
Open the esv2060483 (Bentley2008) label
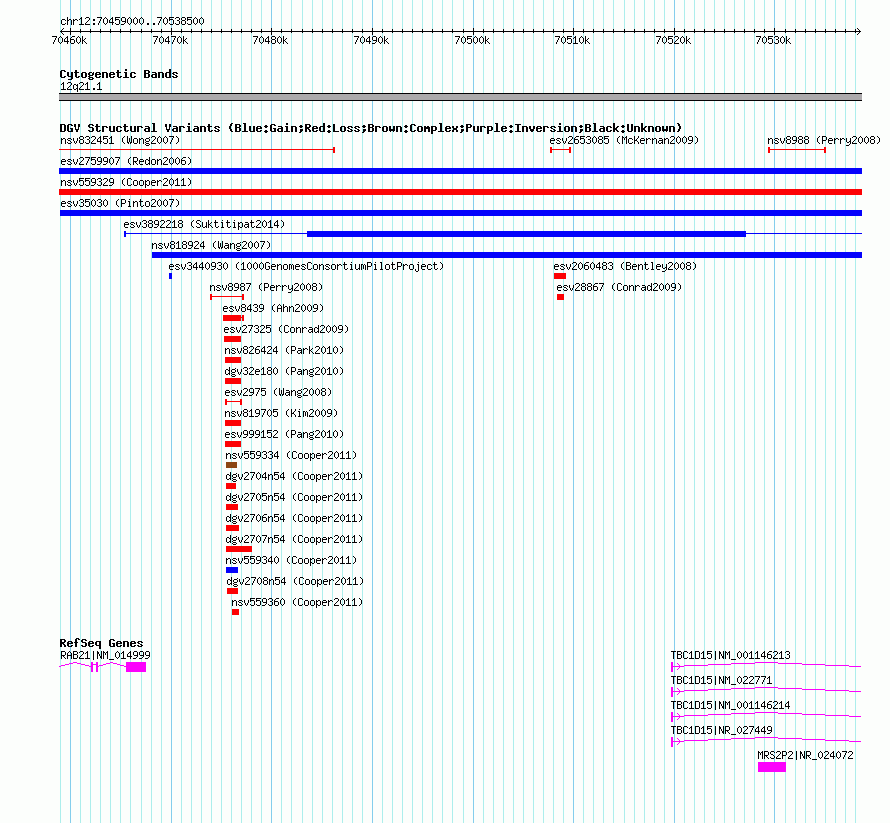(x=625, y=266)
